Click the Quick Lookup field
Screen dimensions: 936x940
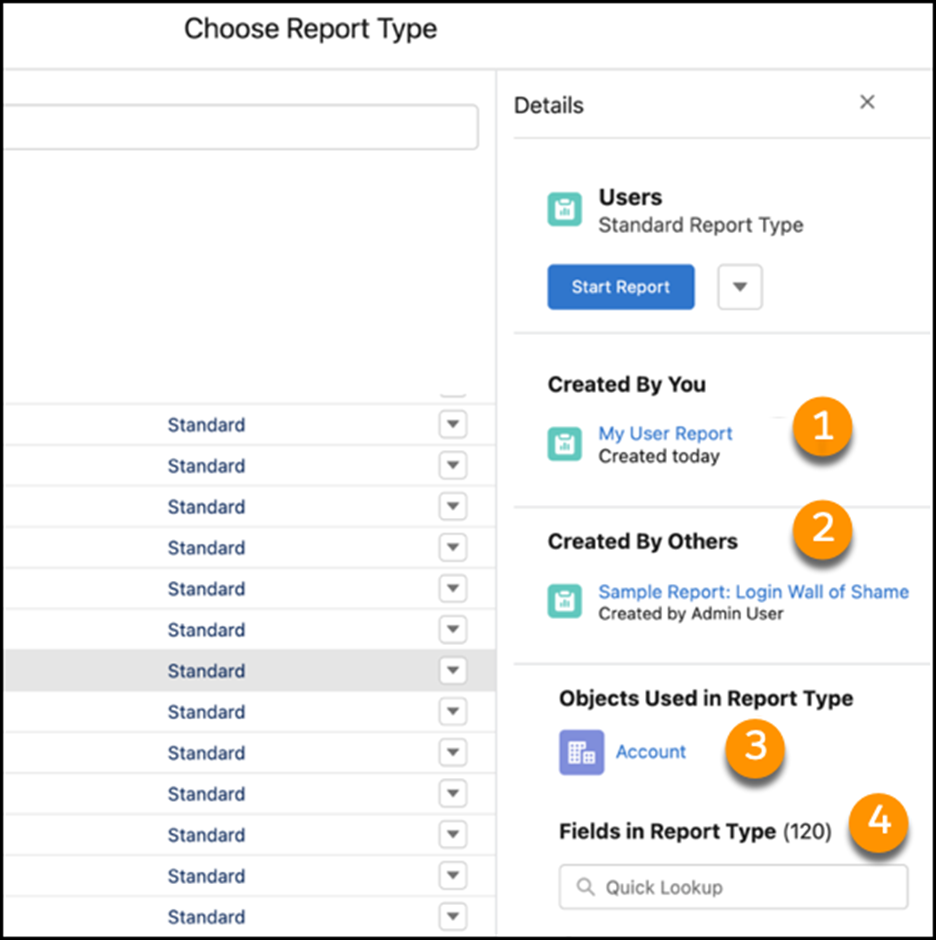click(x=745, y=887)
